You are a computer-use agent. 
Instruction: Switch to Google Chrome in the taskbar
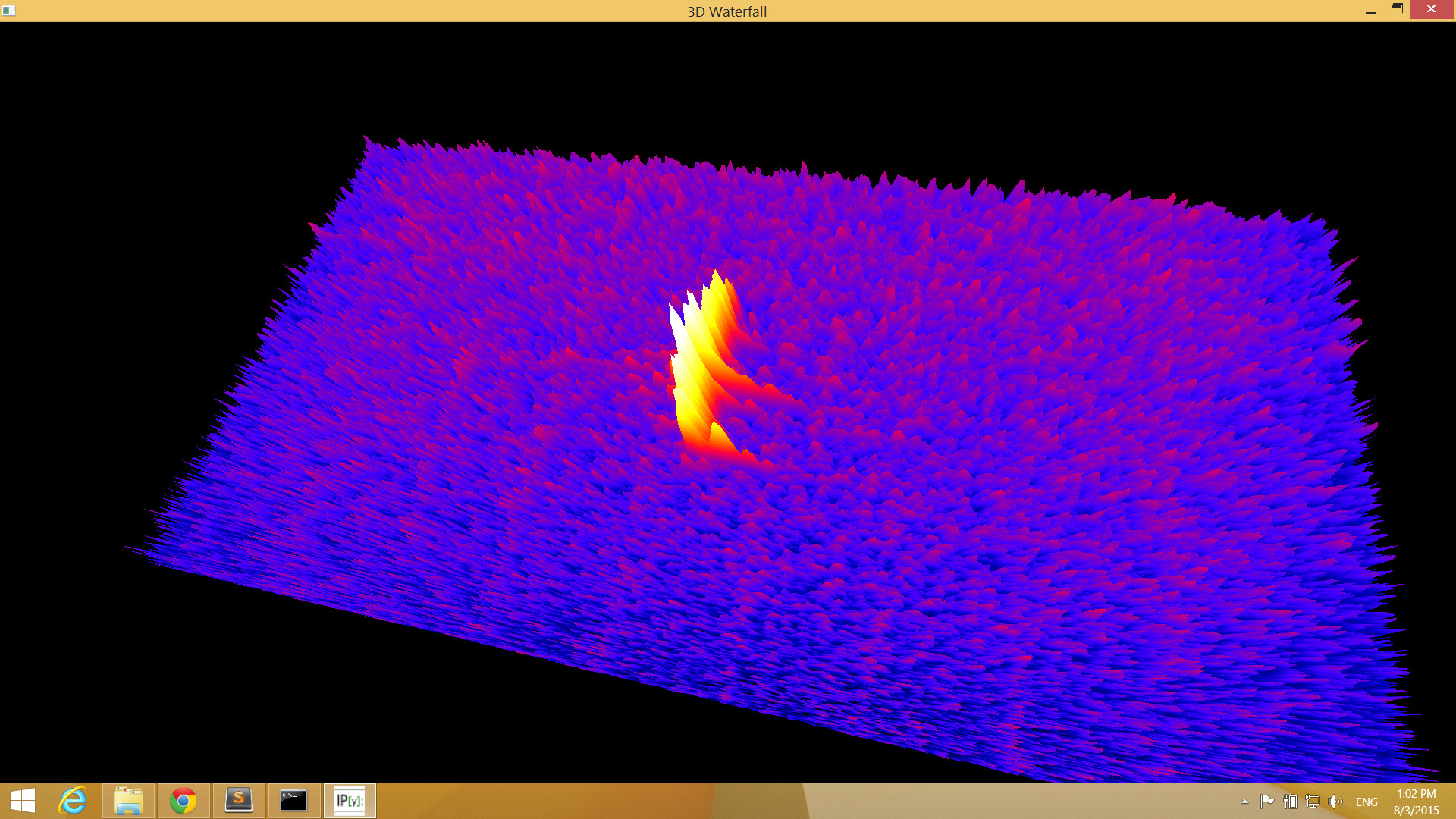tap(184, 801)
